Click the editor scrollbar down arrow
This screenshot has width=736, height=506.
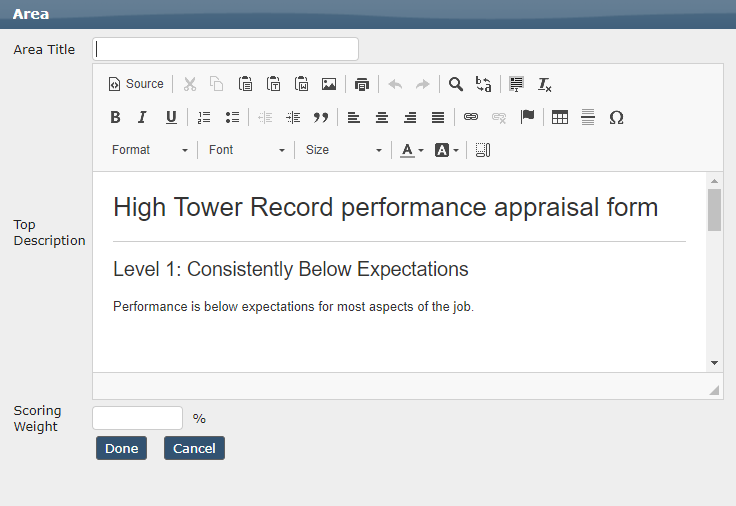click(714, 363)
